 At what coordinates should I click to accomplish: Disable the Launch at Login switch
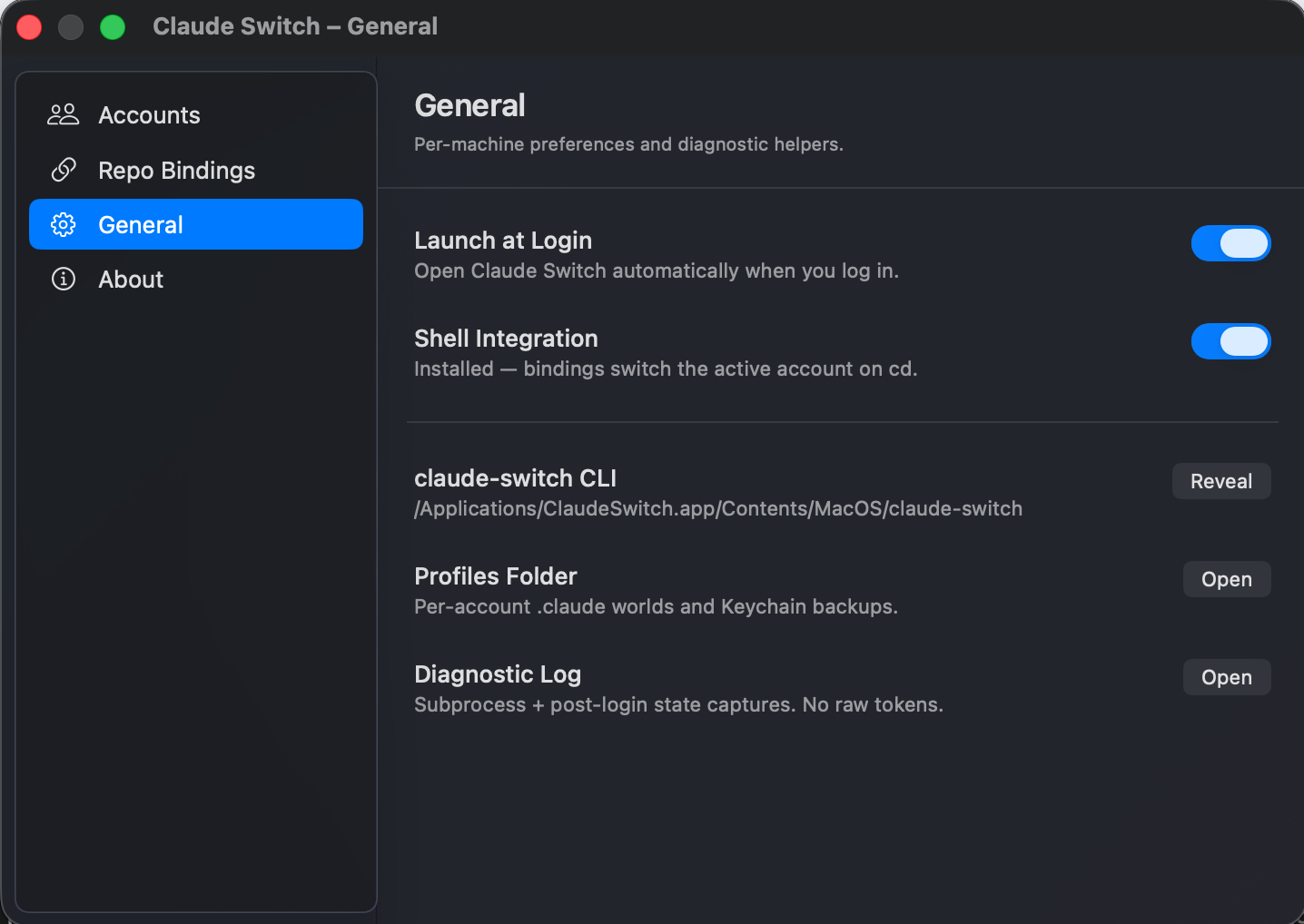[x=1230, y=243]
